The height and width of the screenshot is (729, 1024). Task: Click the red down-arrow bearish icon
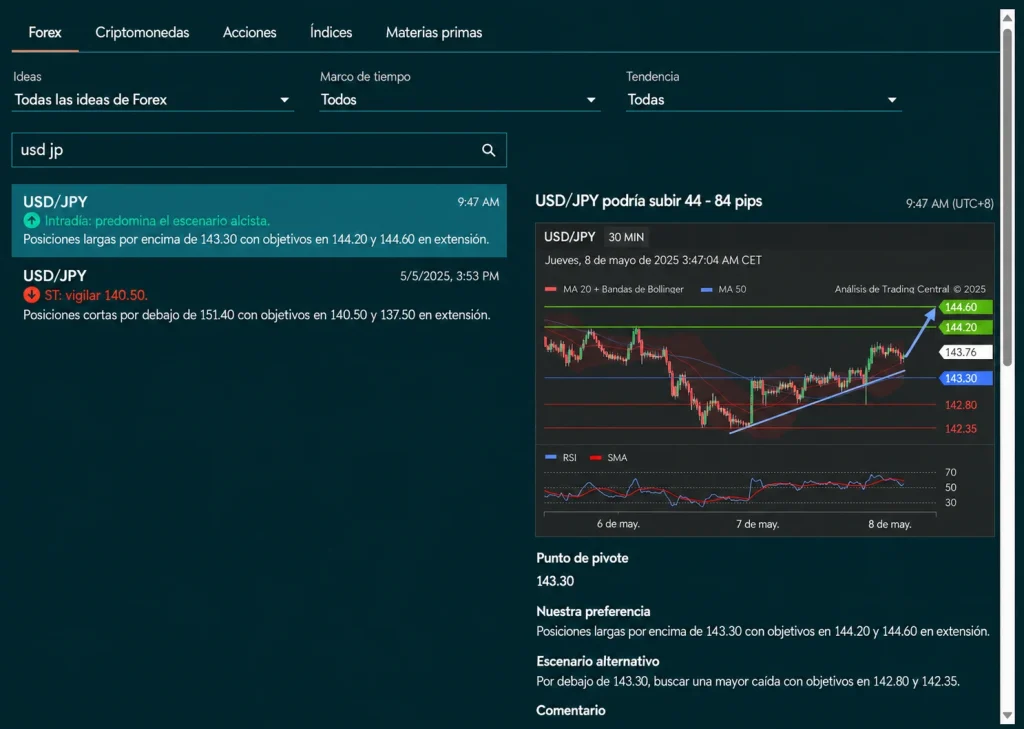31,295
